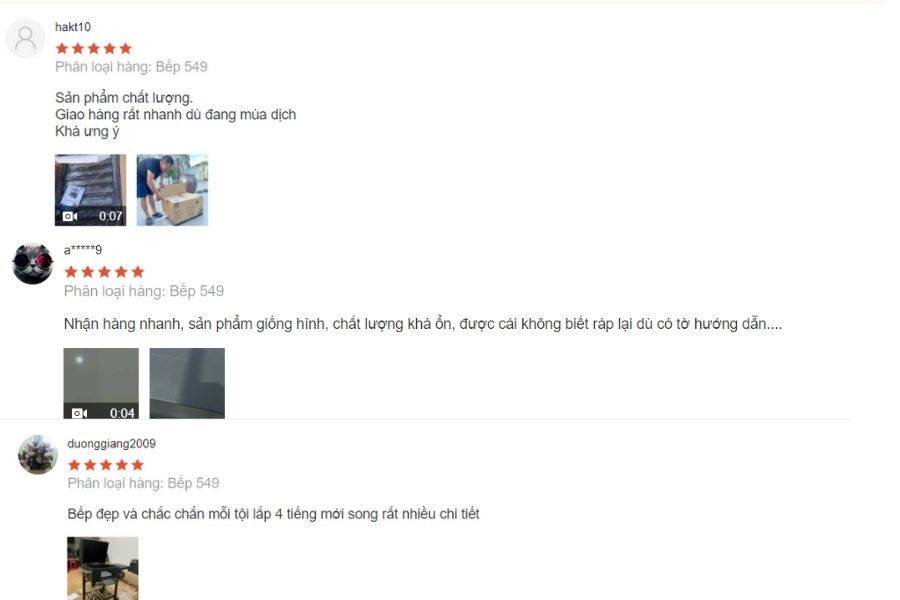Play hakt10's 0:07 review video
This screenshot has height=600, width=900.
[91, 190]
